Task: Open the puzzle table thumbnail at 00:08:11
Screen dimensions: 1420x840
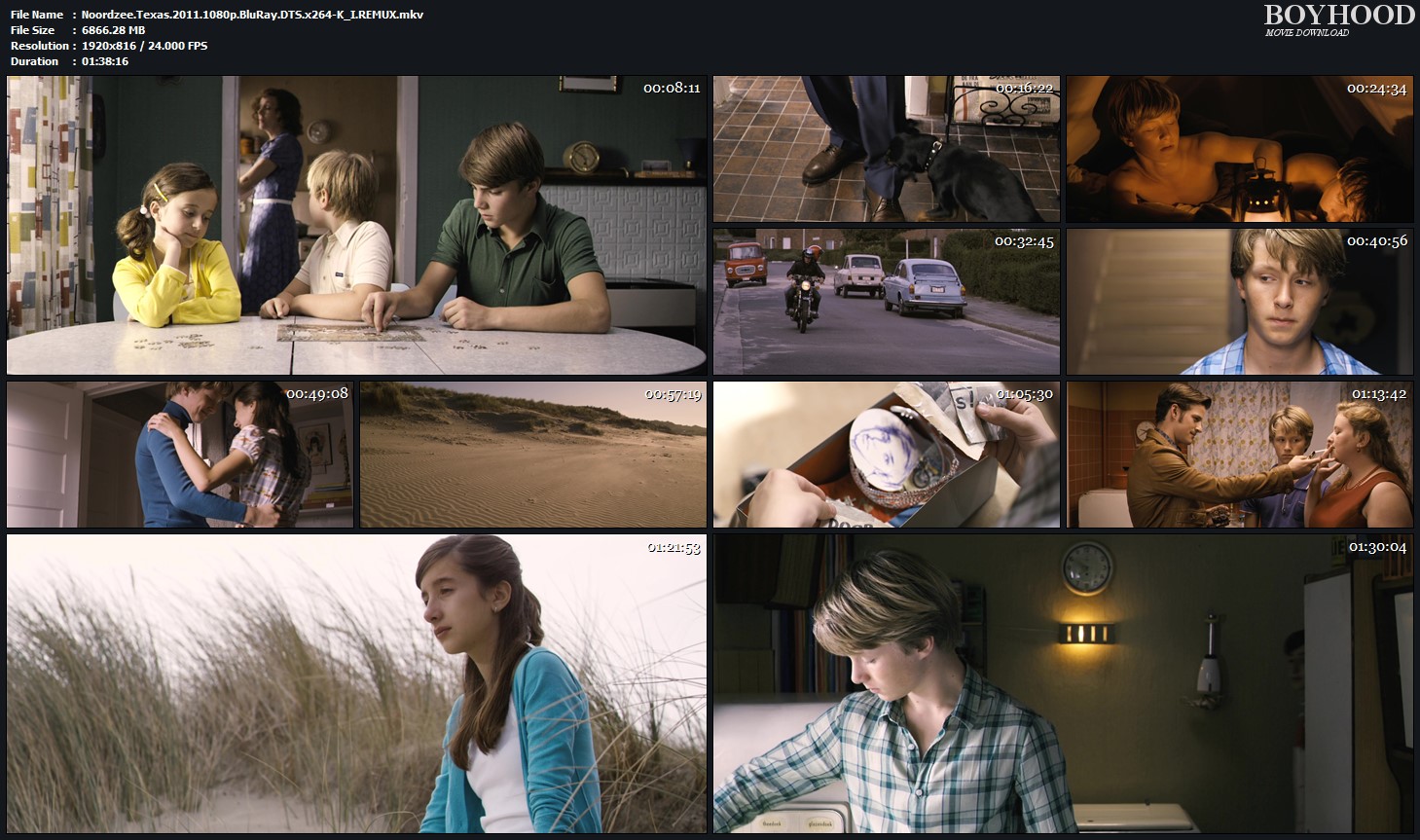Action: [356, 225]
